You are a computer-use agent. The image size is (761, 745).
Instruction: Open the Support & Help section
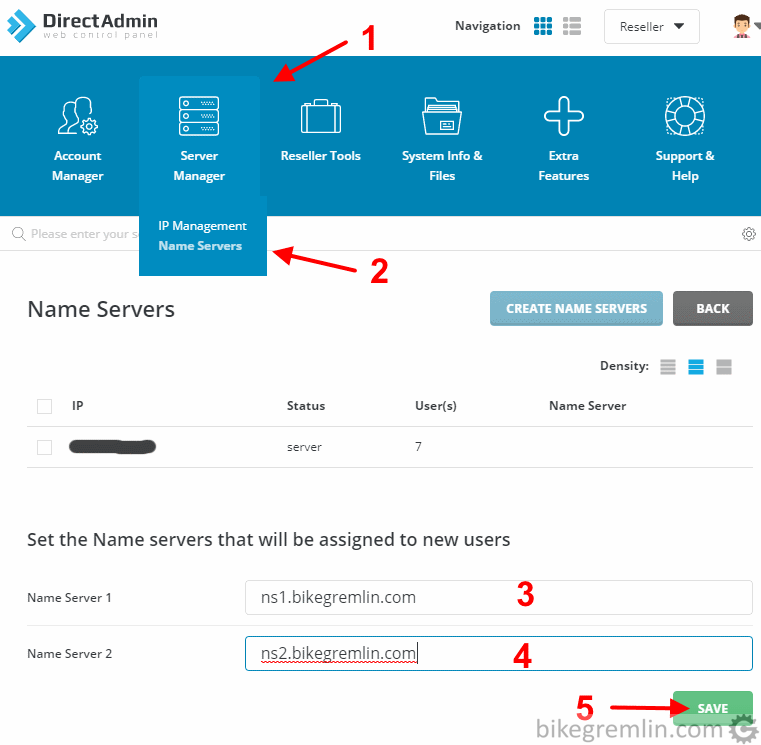(685, 139)
